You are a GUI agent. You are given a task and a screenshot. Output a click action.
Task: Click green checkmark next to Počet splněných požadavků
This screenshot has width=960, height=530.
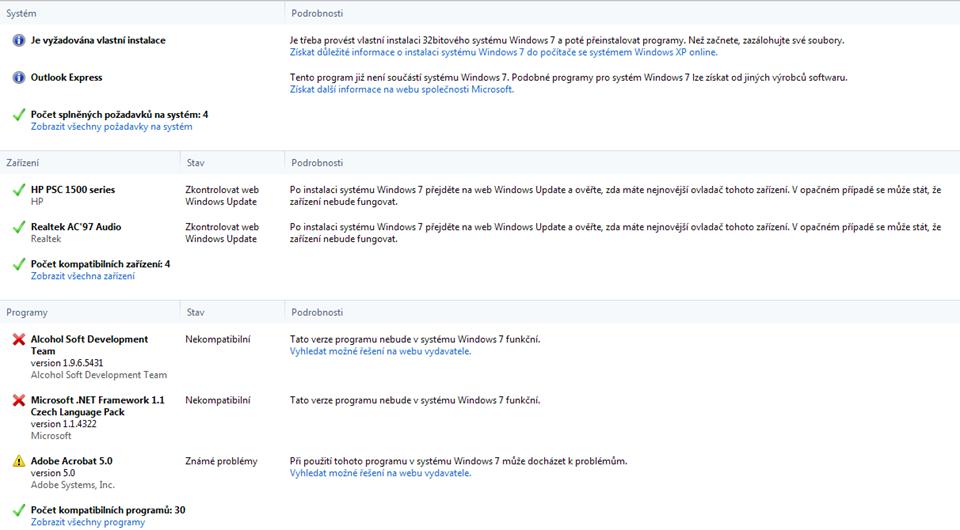(x=19, y=114)
